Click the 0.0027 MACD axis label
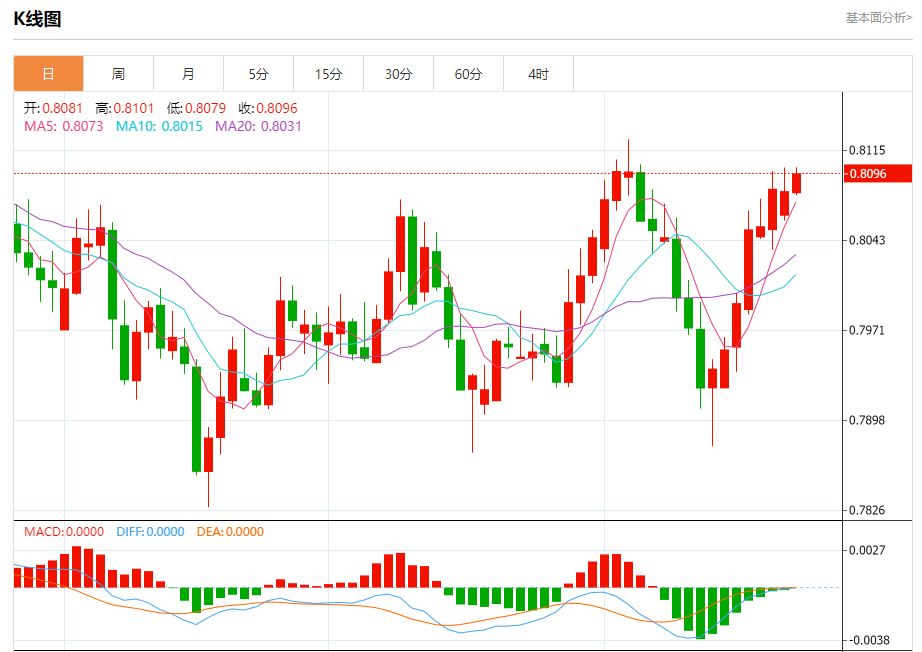 click(x=867, y=550)
